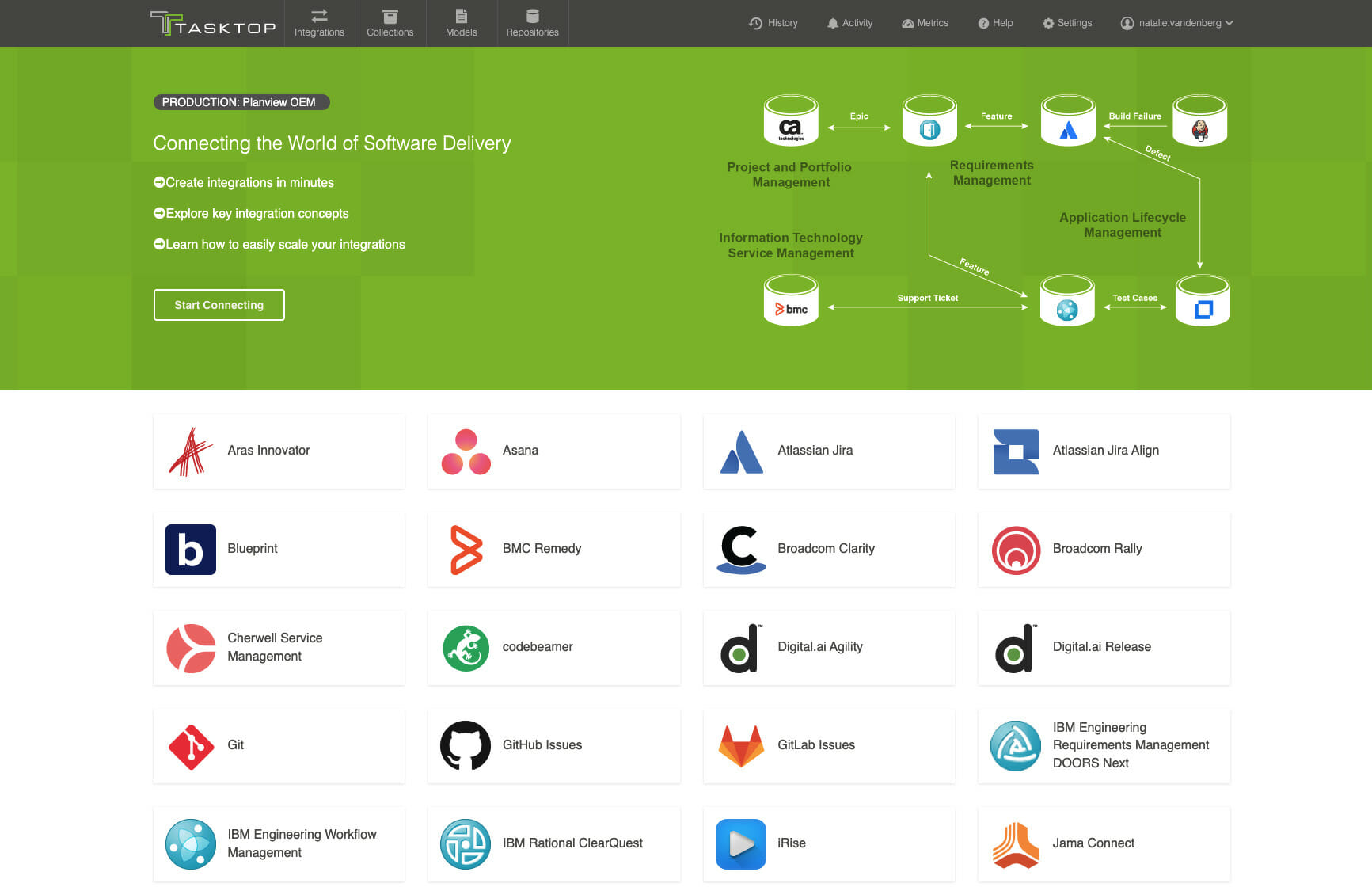Select the 'IBM Rational ClearQuest' card label

(x=572, y=843)
